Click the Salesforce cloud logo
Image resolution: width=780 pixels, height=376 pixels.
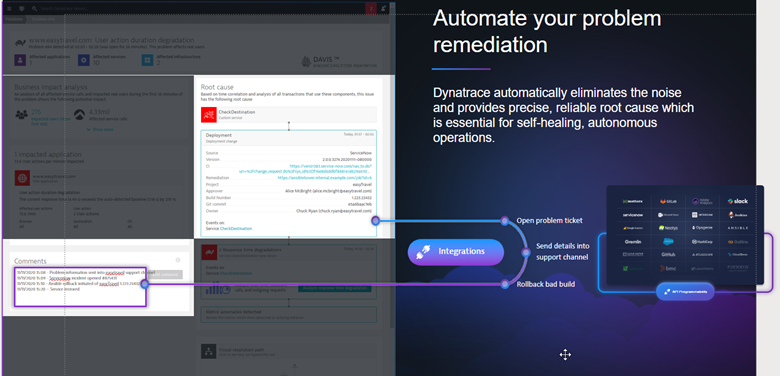click(668, 241)
